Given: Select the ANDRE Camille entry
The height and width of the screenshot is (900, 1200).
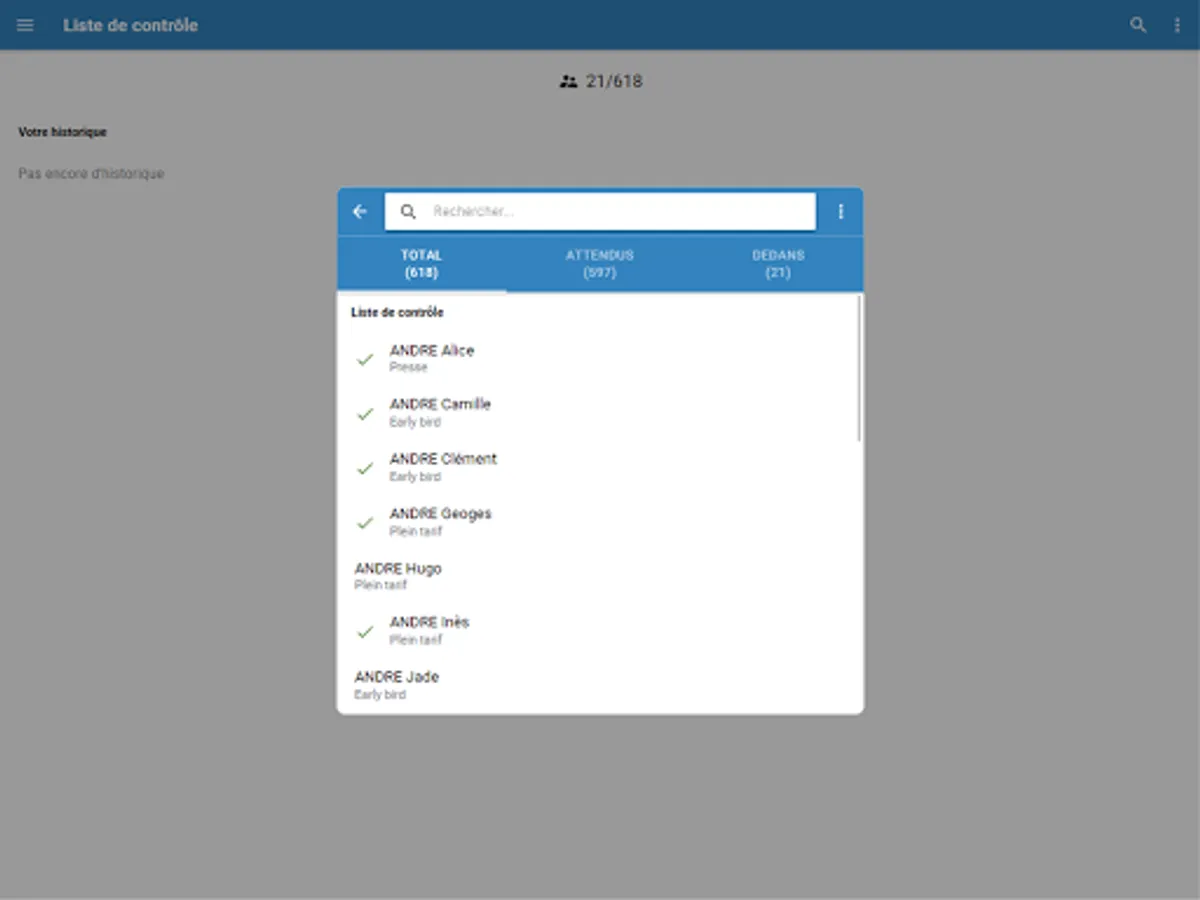Looking at the screenshot, I should coord(600,413).
